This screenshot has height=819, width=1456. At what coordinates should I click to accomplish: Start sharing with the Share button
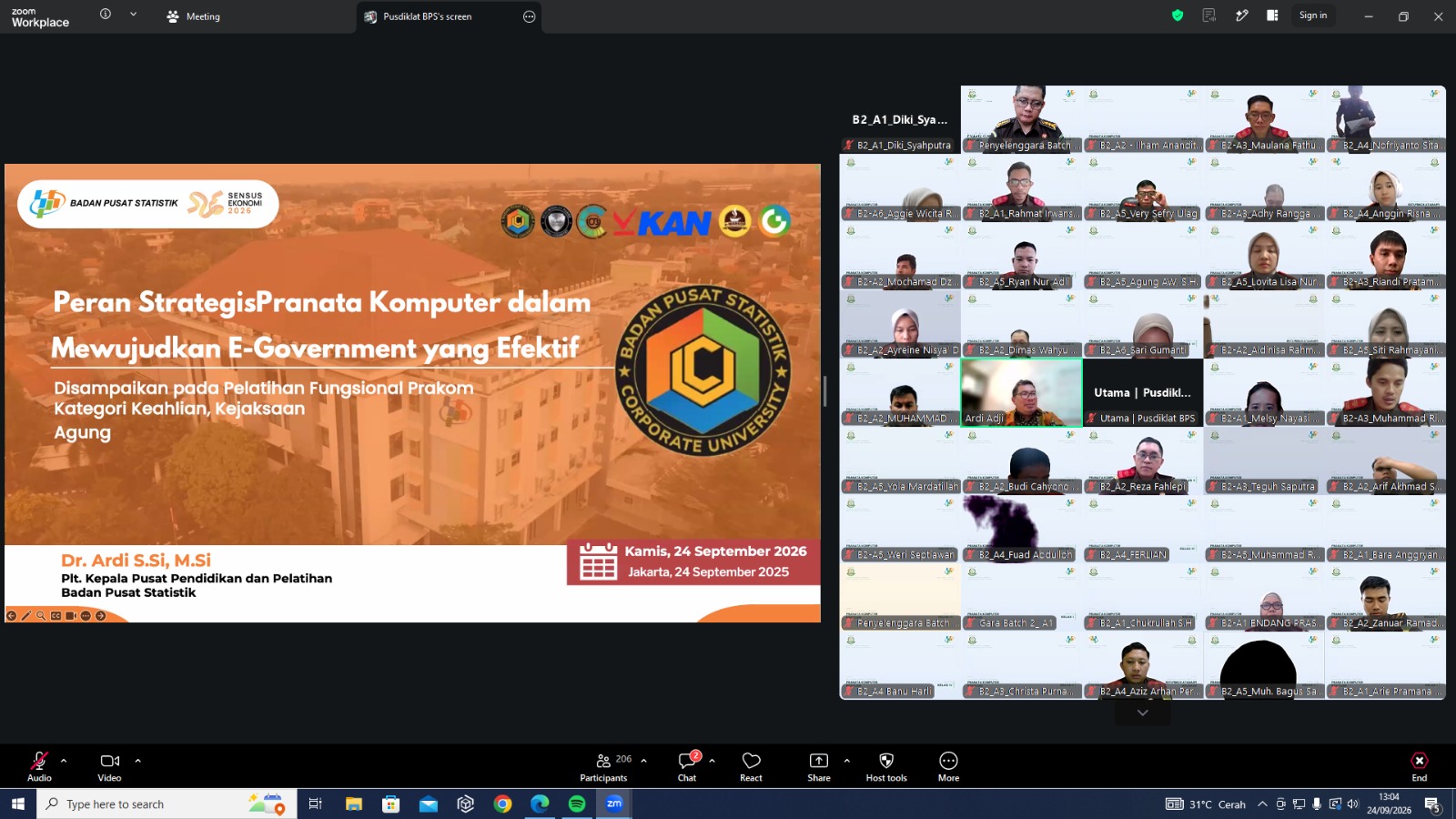click(x=819, y=766)
